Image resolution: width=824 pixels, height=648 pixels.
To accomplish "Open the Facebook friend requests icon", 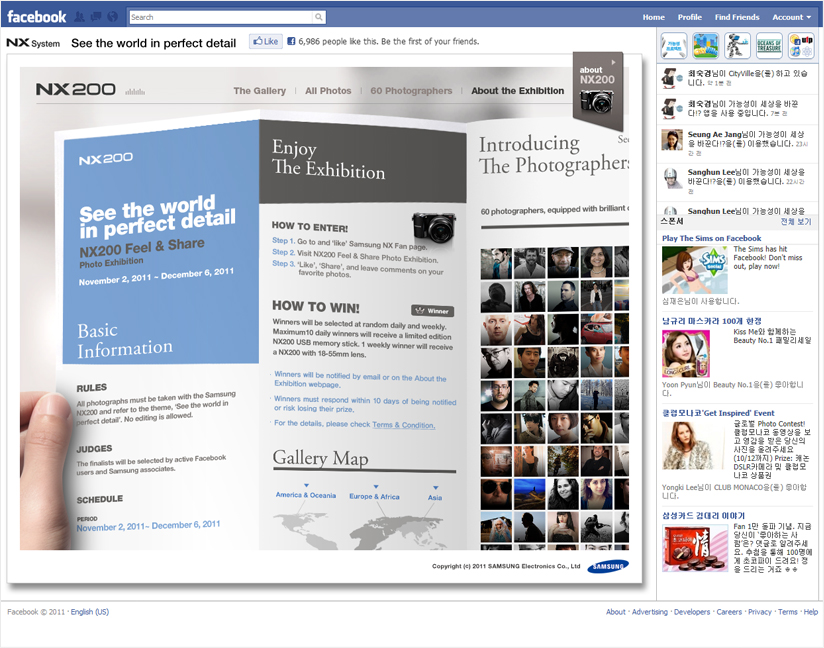I will (x=80, y=17).
